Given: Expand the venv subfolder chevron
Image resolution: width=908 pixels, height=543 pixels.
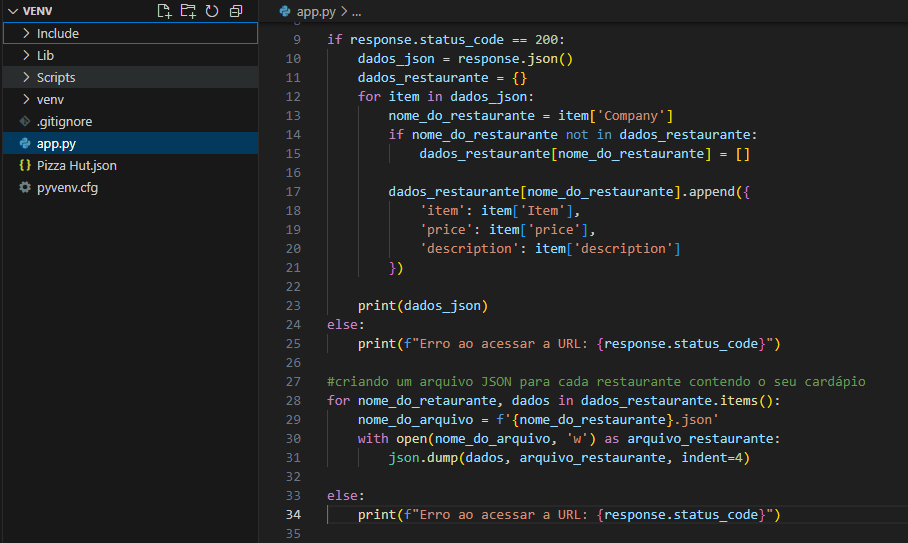Looking at the screenshot, I should 26,99.
